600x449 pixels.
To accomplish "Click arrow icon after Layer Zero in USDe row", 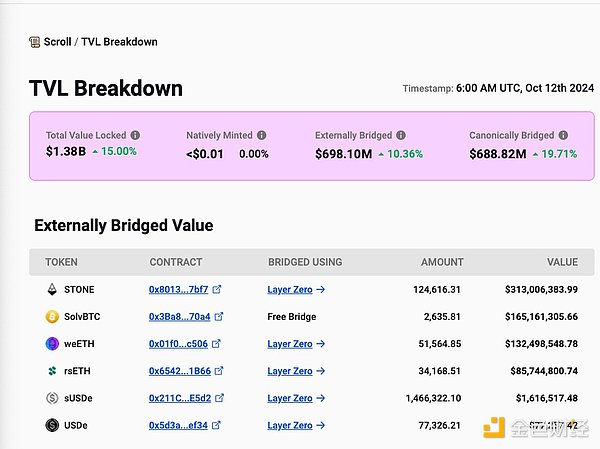I will 321,425.
